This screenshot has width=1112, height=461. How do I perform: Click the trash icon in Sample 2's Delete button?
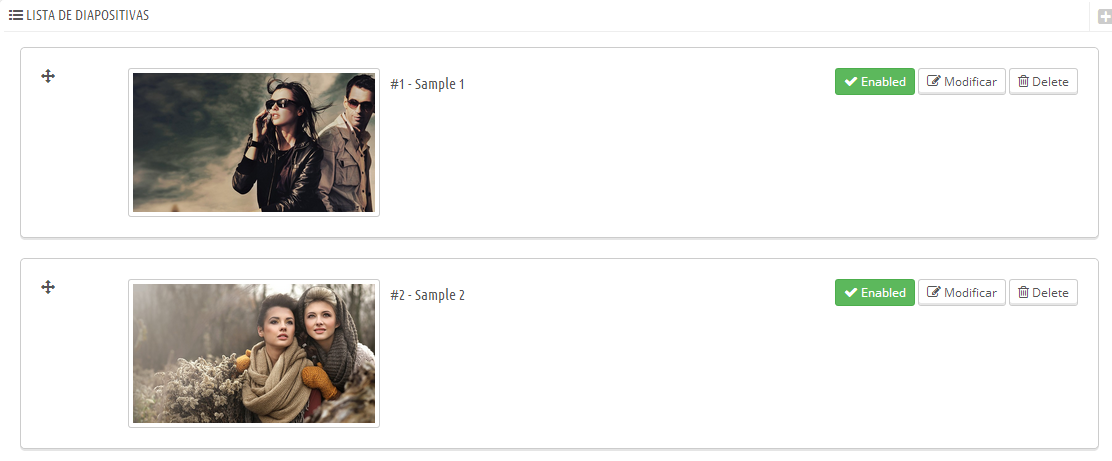coord(1023,292)
